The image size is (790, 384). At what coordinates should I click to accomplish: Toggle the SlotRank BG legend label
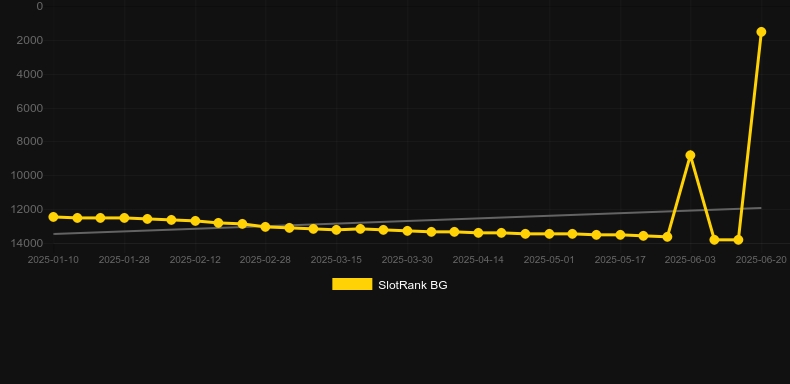pos(413,285)
